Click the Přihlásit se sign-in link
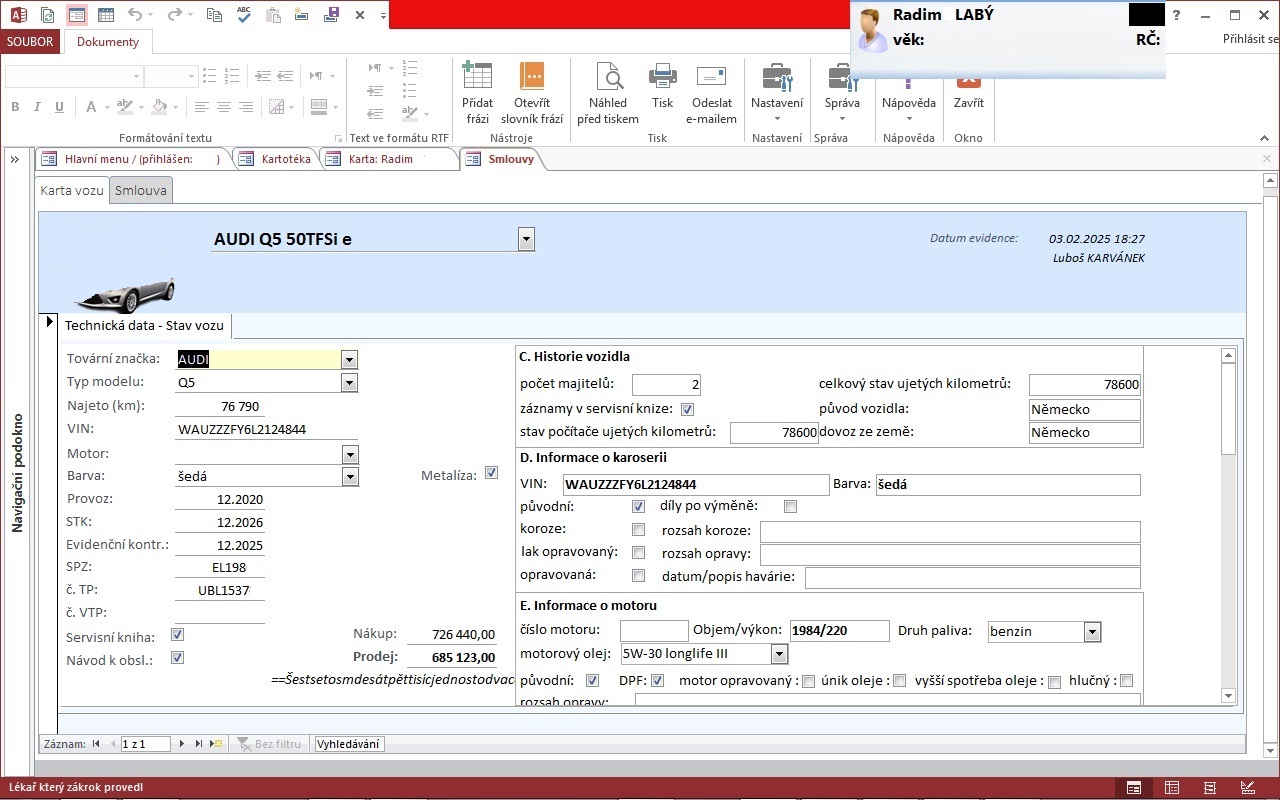 click(x=1251, y=40)
